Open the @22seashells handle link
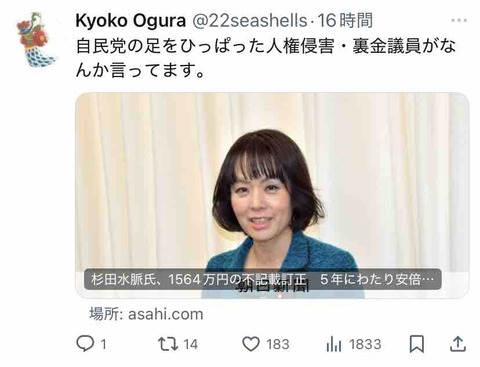 tap(249, 21)
